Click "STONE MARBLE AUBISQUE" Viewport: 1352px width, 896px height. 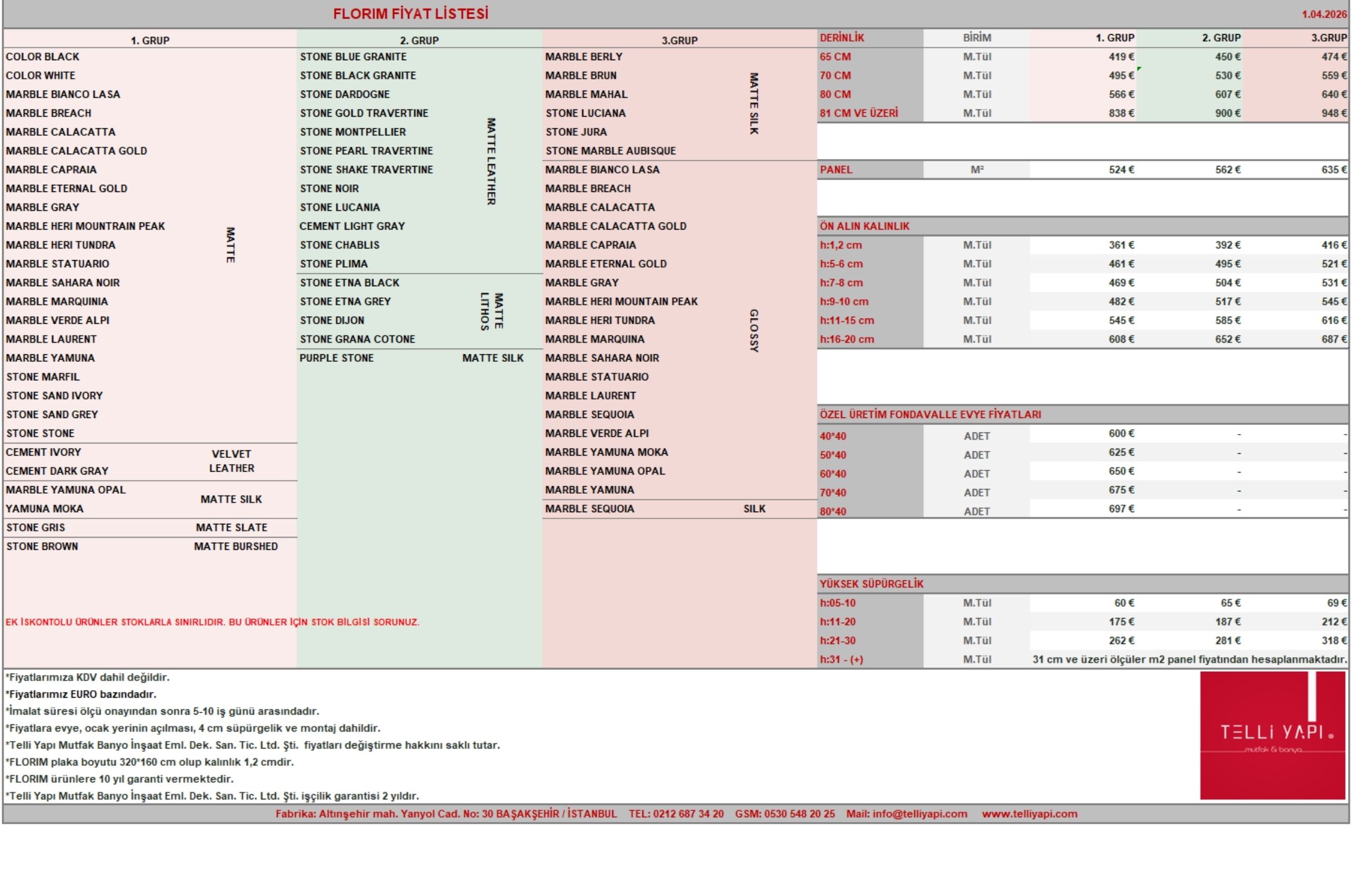610,151
